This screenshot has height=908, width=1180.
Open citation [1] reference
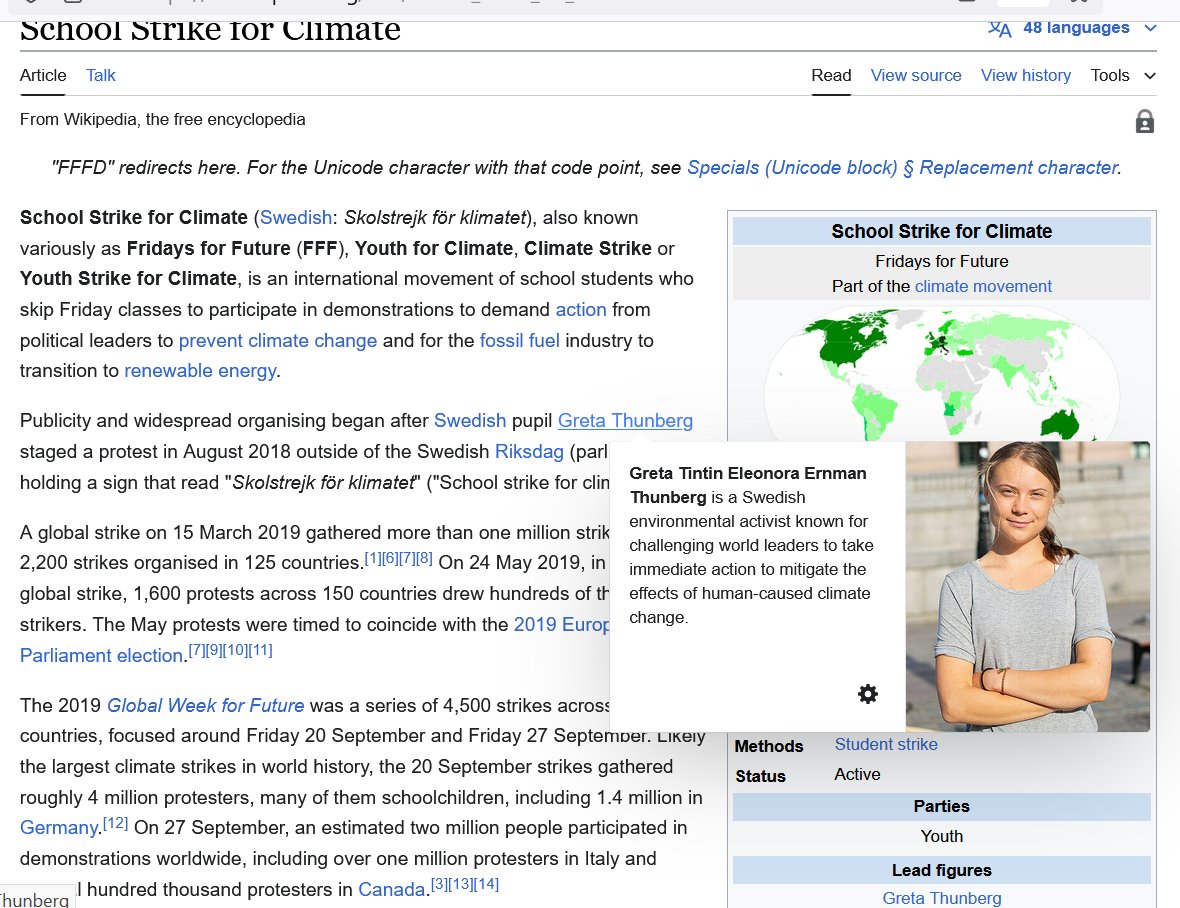(x=373, y=558)
